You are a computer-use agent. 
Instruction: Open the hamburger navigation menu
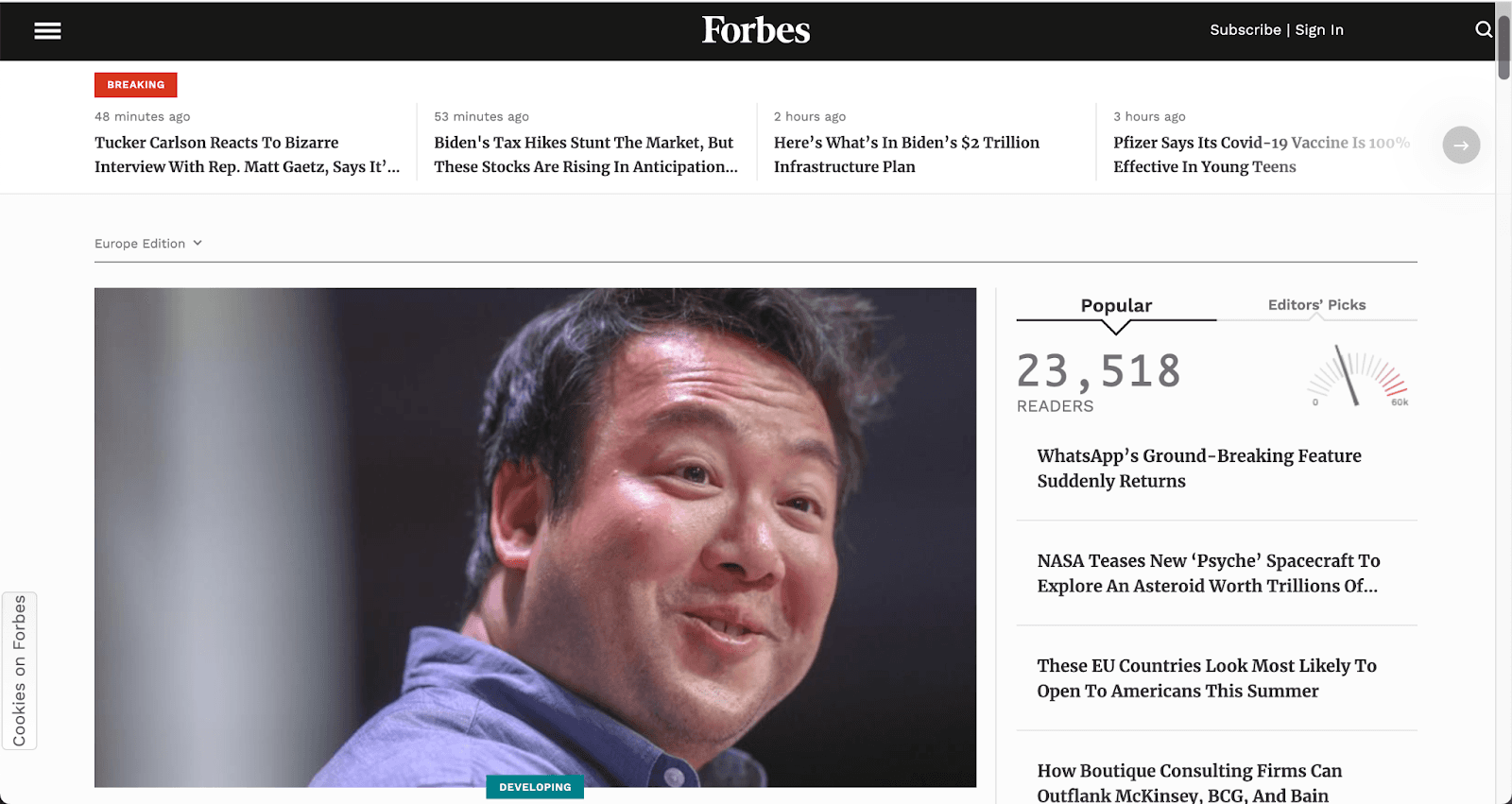(x=47, y=30)
